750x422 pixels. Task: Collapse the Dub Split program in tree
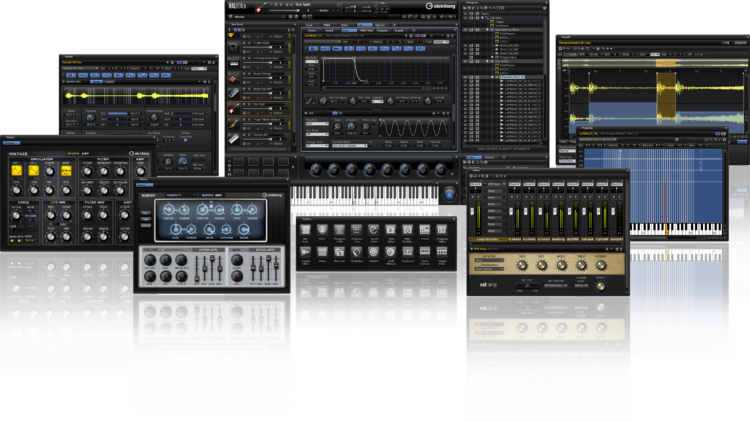[x=482, y=18]
